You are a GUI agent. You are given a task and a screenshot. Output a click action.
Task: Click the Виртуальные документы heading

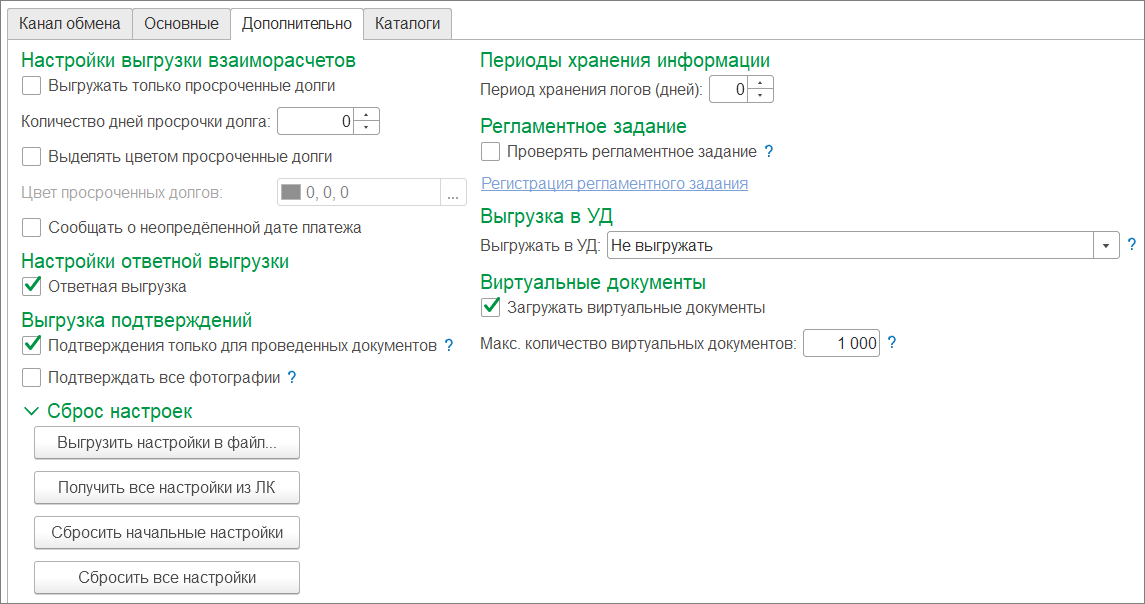[593, 282]
